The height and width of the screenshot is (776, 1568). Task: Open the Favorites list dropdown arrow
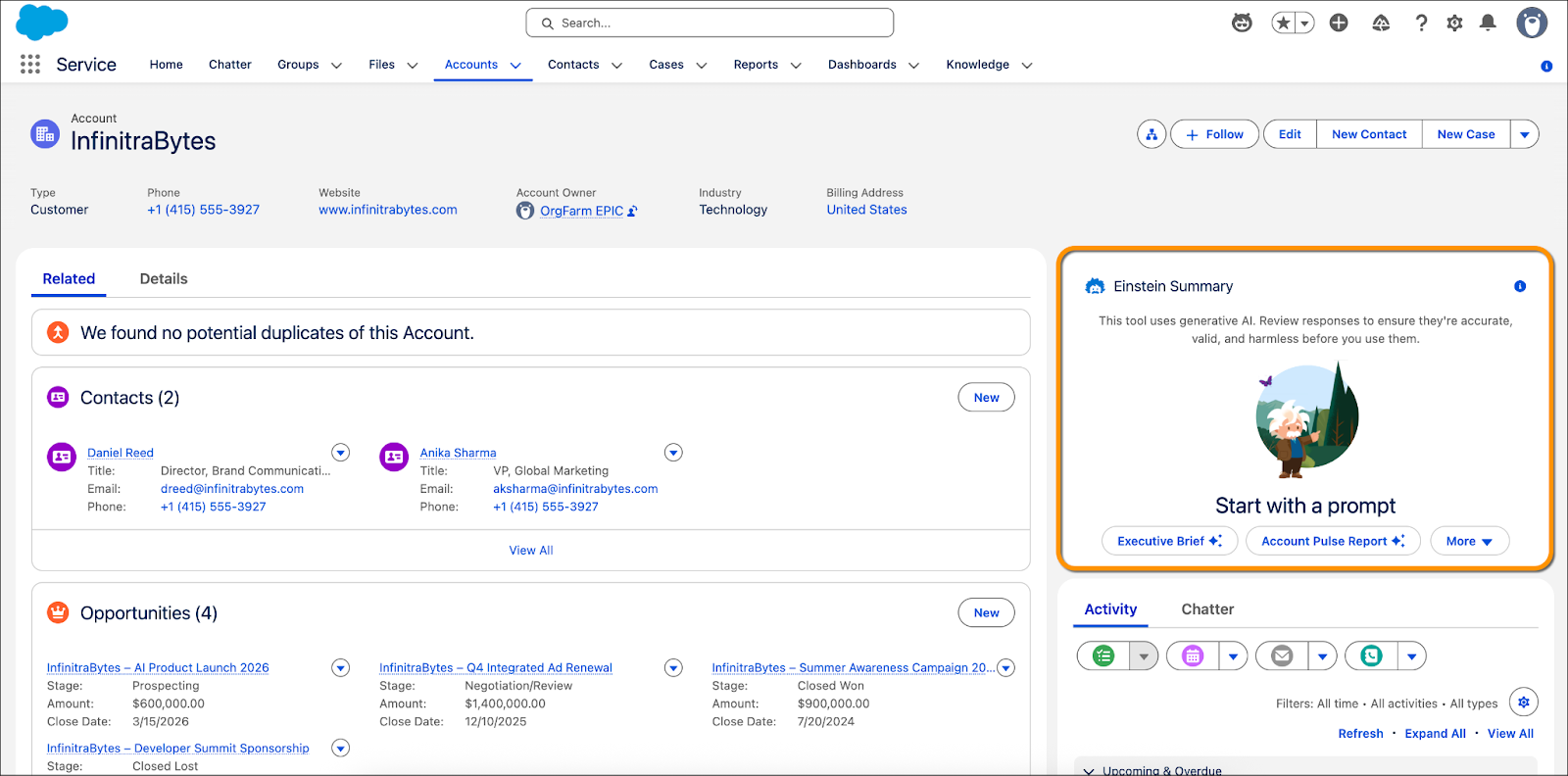(x=1305, y=23)
